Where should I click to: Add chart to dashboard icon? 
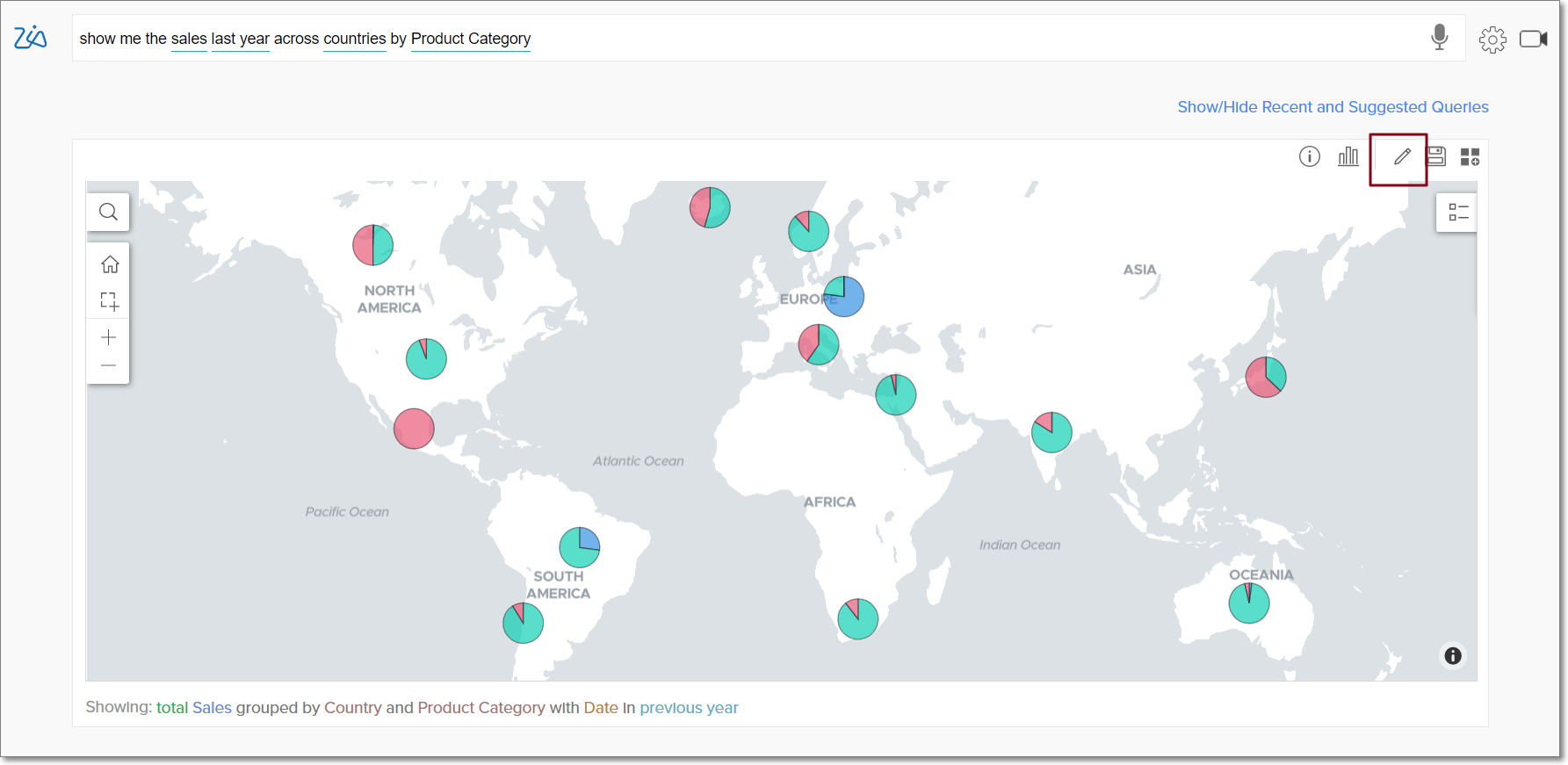1470,156
